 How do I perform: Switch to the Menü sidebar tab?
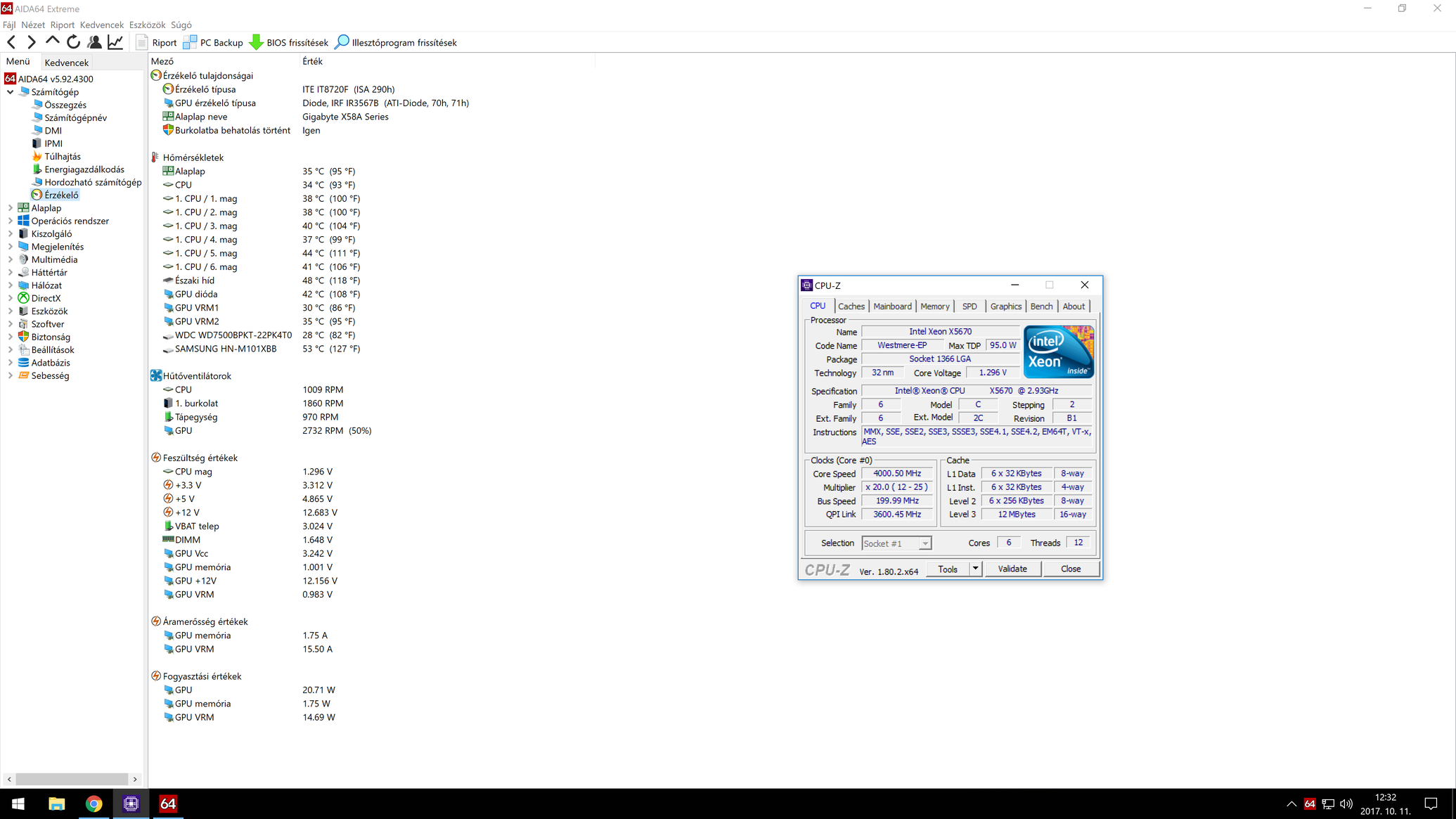(18, 61)
